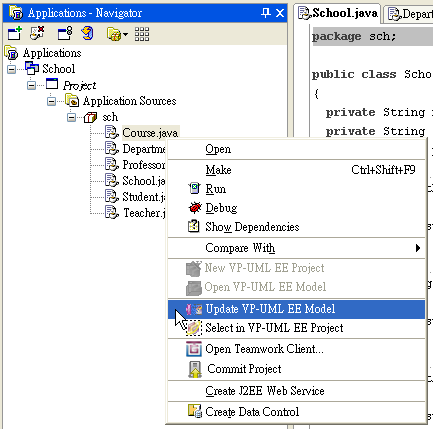Choose Commit Project from the menu
433x429 pixels.
click(x=296, y=369)
